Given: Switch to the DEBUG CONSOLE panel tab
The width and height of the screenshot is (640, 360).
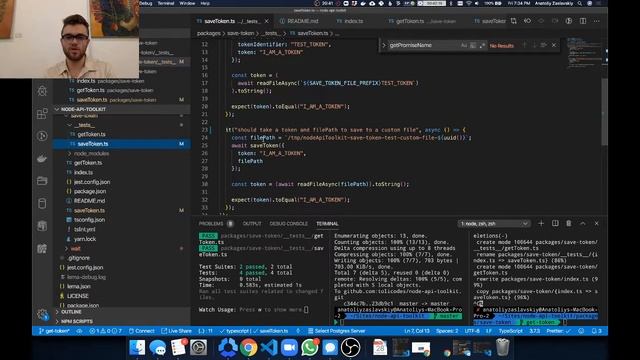Looking at the screenshot, I should (289, 224).
